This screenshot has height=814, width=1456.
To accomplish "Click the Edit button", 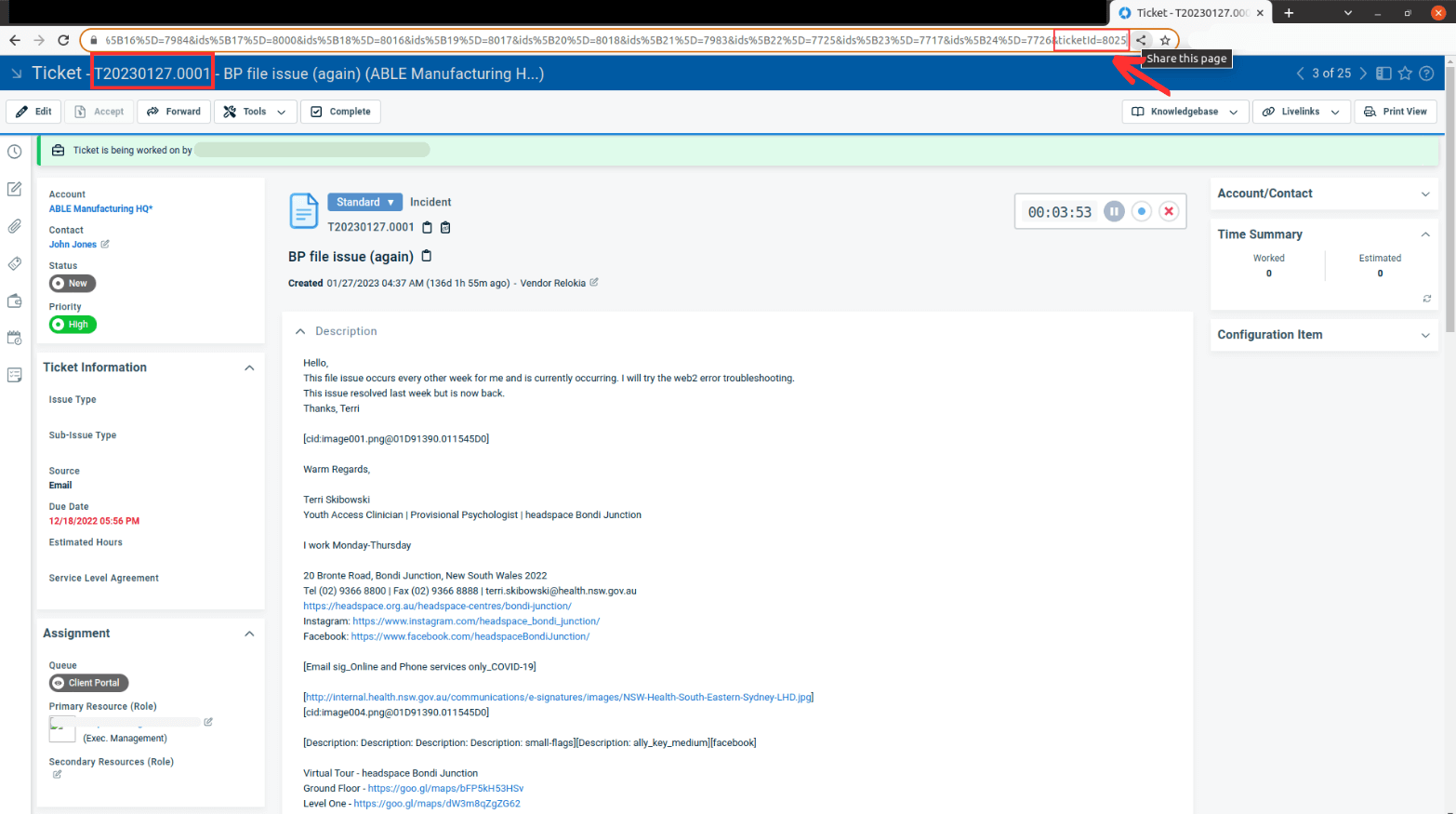I will (x=33, y=112).
